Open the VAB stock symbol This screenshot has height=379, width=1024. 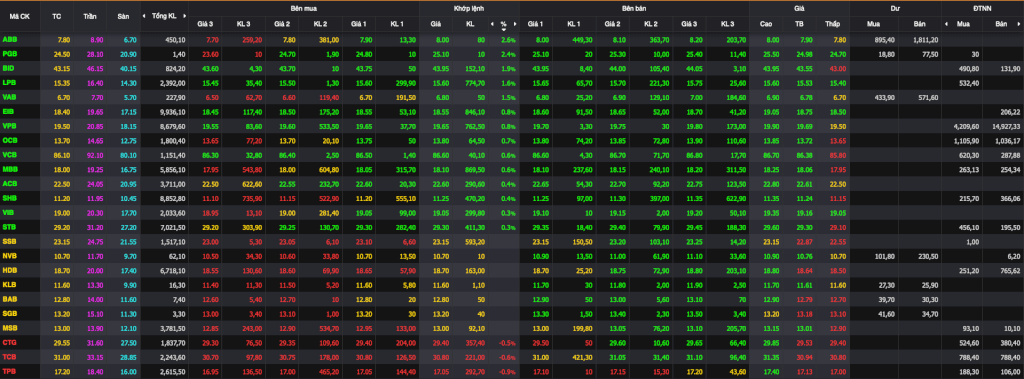(10, 97)
